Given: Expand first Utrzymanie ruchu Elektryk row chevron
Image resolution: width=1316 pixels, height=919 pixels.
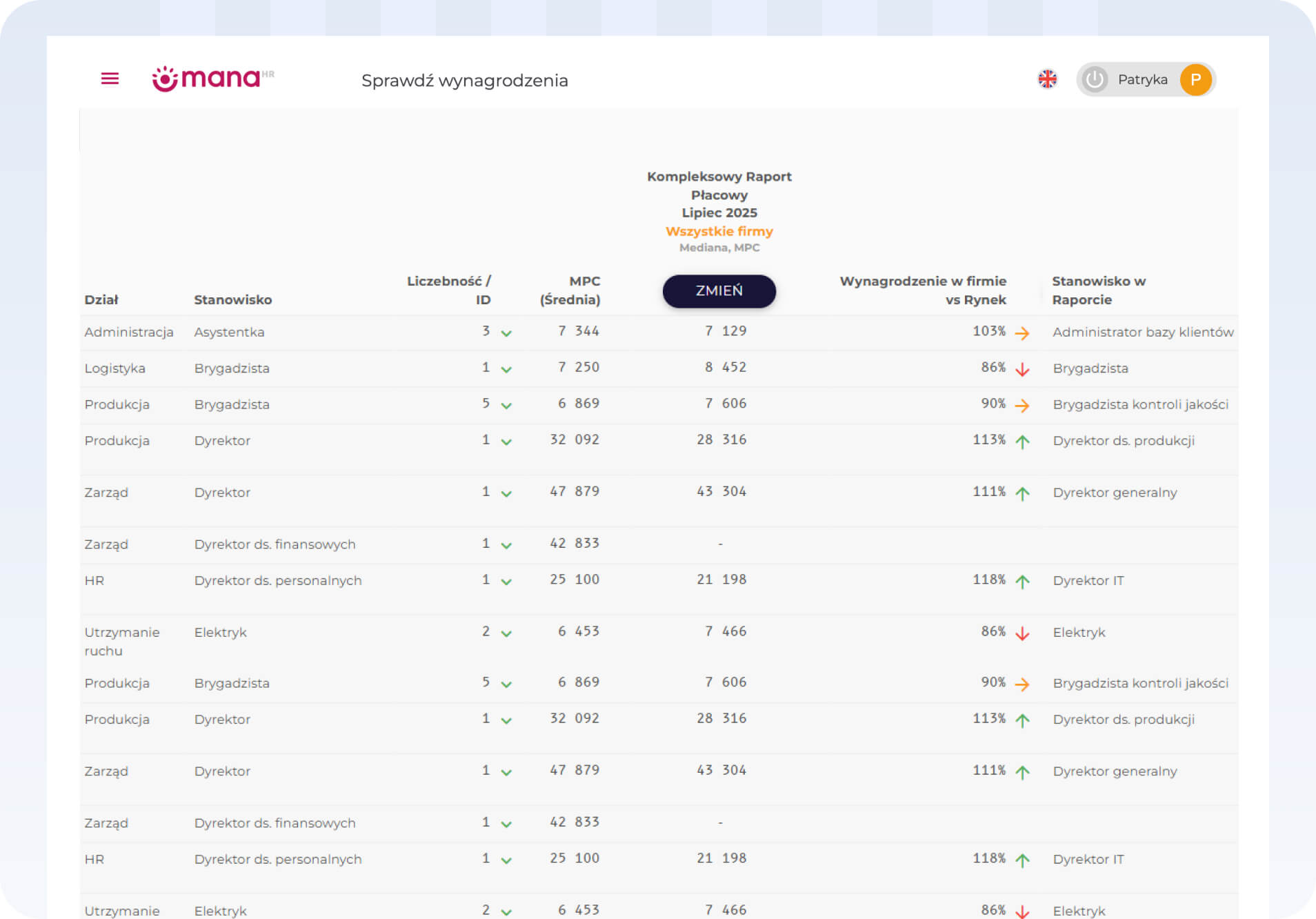Looking at the screenshot, I should [x=506, y=633].
